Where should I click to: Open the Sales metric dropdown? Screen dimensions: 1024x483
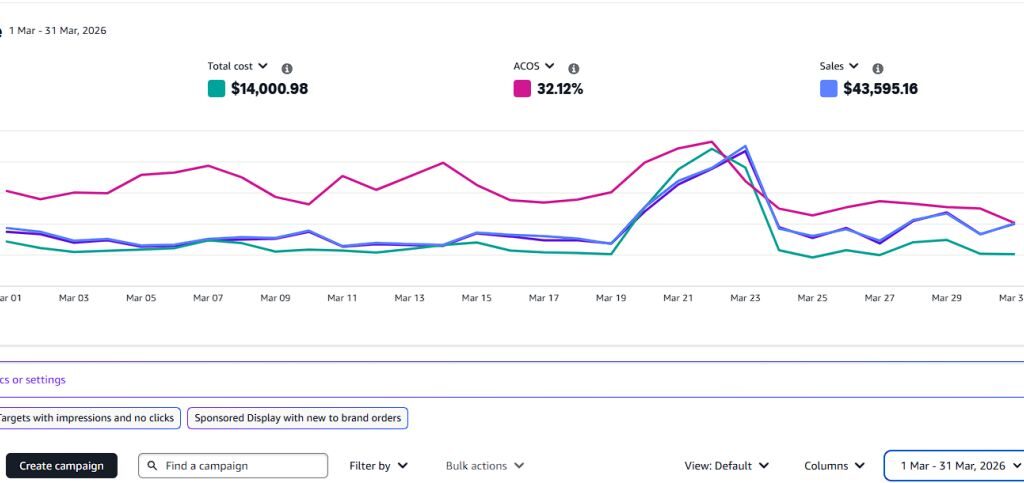839,66
